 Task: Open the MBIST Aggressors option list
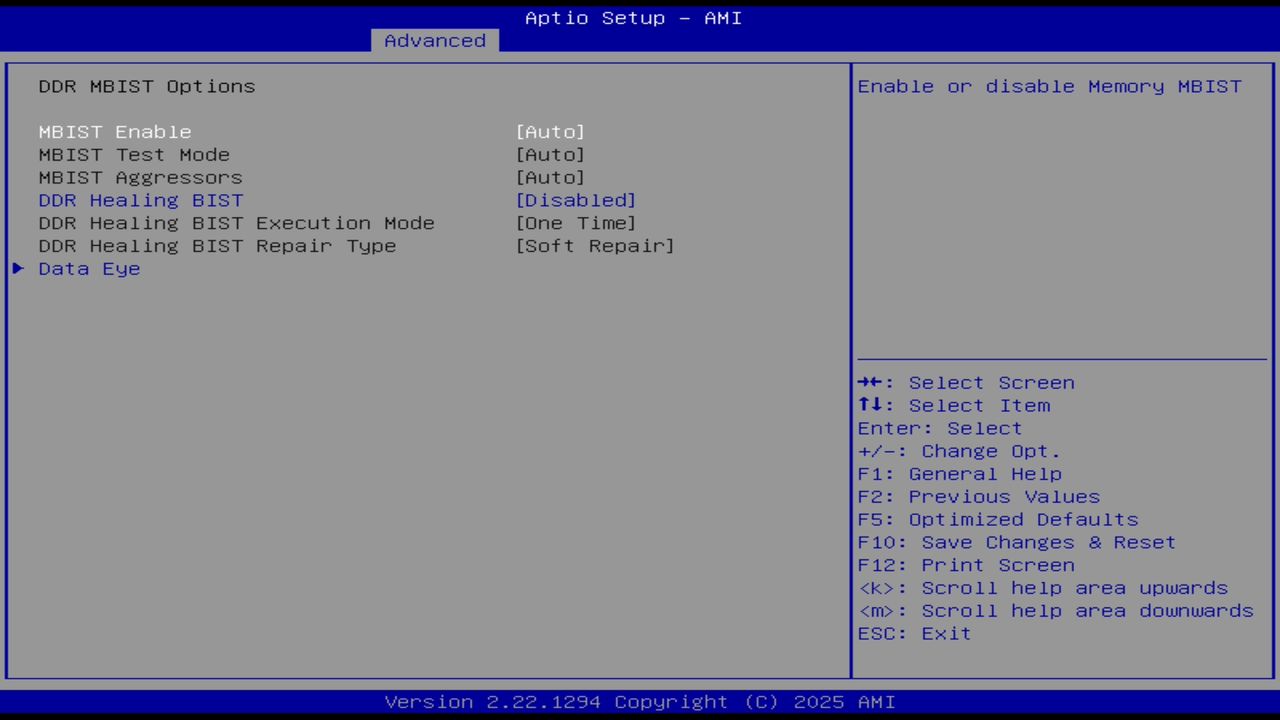(x=551, y=177)
